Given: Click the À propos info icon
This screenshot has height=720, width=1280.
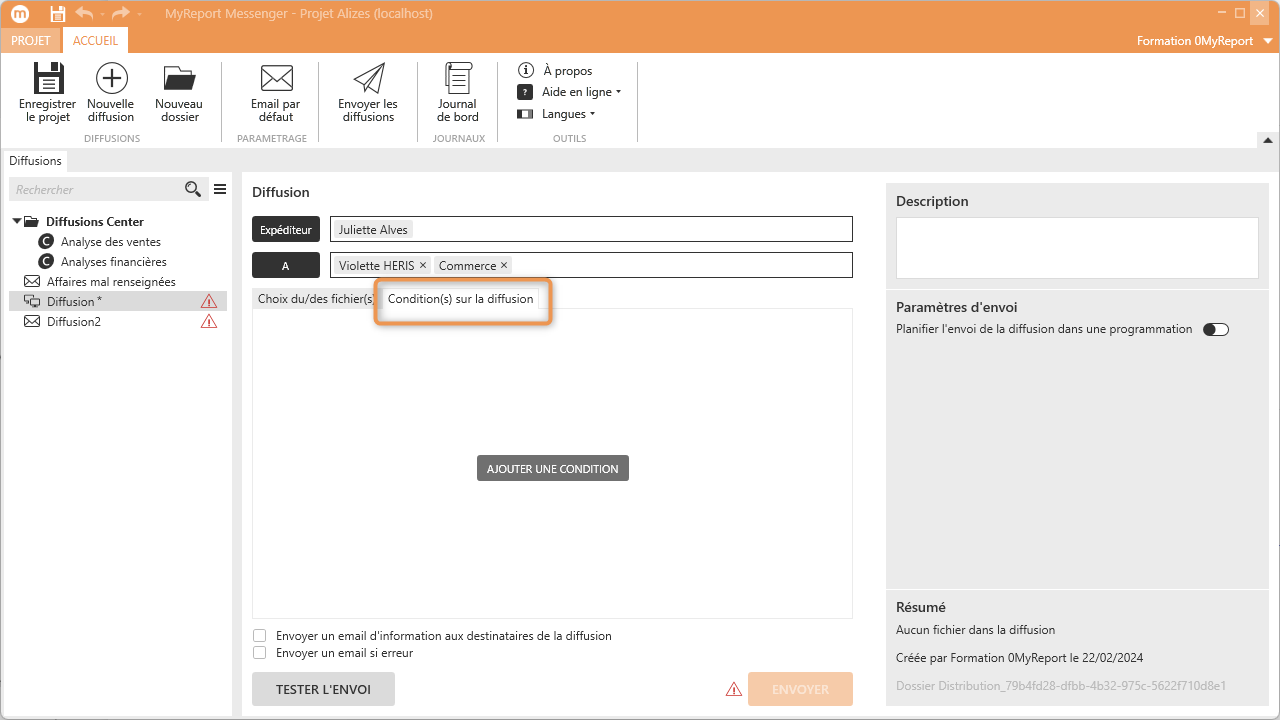Looking at the screenshot, I should click(x=525, y=70).
